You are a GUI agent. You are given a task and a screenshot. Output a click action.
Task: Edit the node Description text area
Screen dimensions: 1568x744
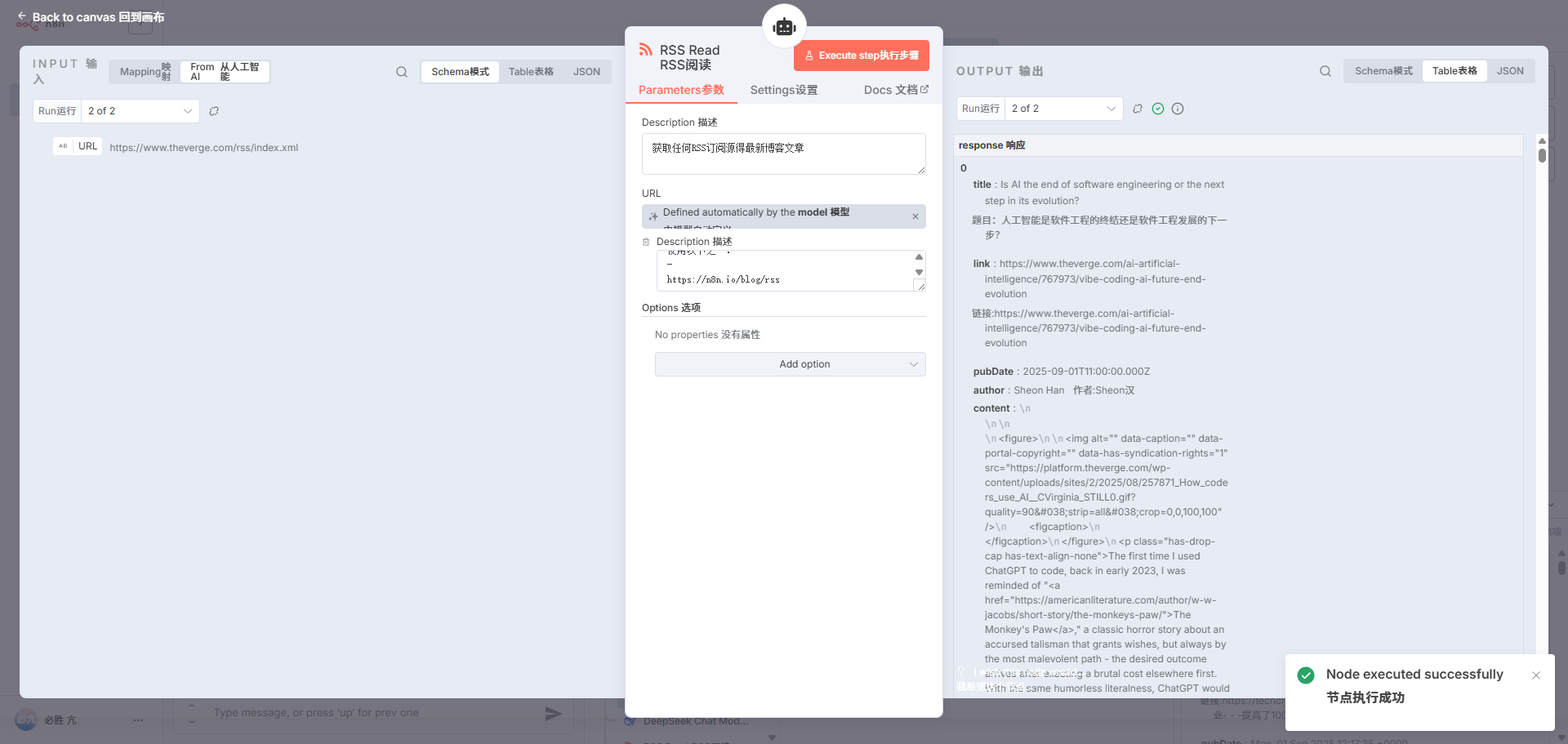pyautogui.click(x=784, y=154)
